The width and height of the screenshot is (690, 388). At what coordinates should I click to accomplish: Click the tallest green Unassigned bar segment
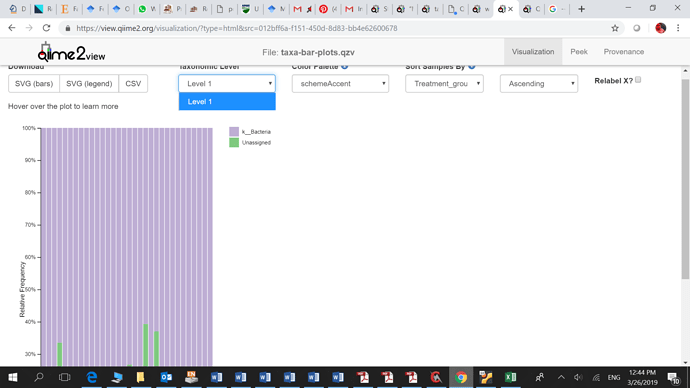point(146,345)
